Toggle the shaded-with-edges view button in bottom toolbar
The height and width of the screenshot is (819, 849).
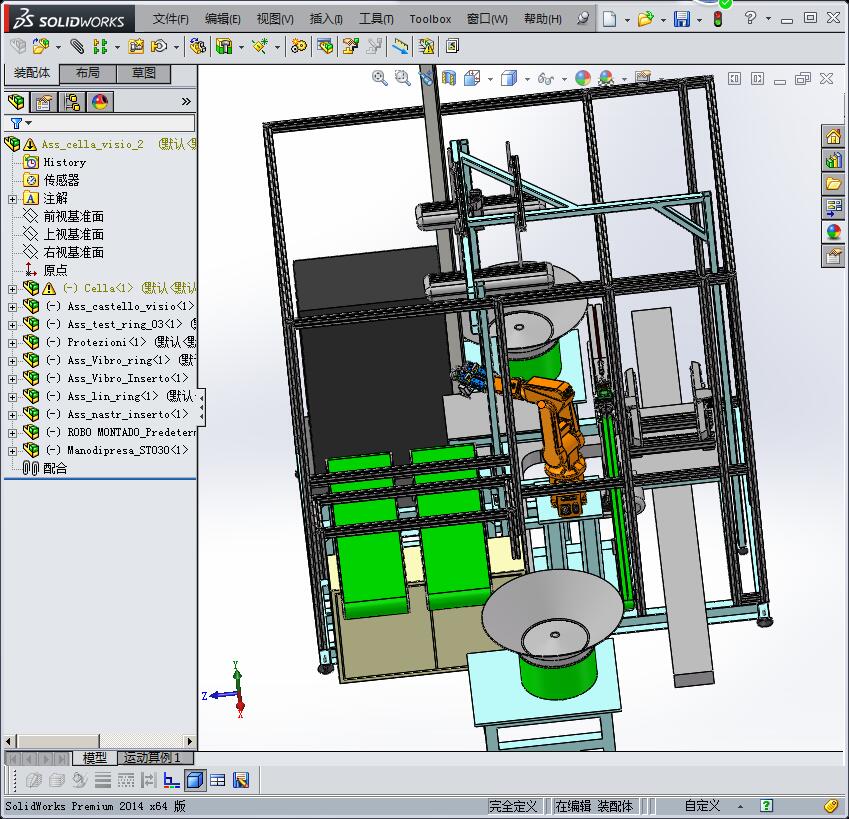tap(195, 780)
